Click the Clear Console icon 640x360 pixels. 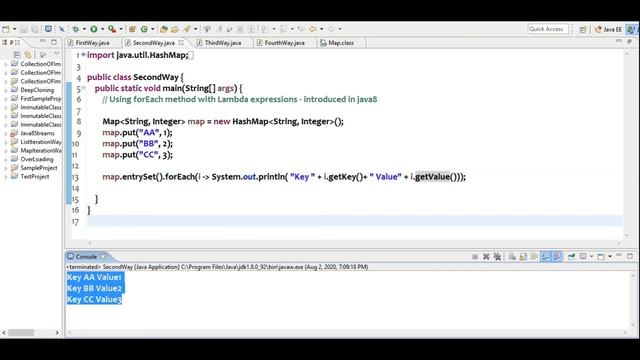pyautogui.click(x=512, y=256)
